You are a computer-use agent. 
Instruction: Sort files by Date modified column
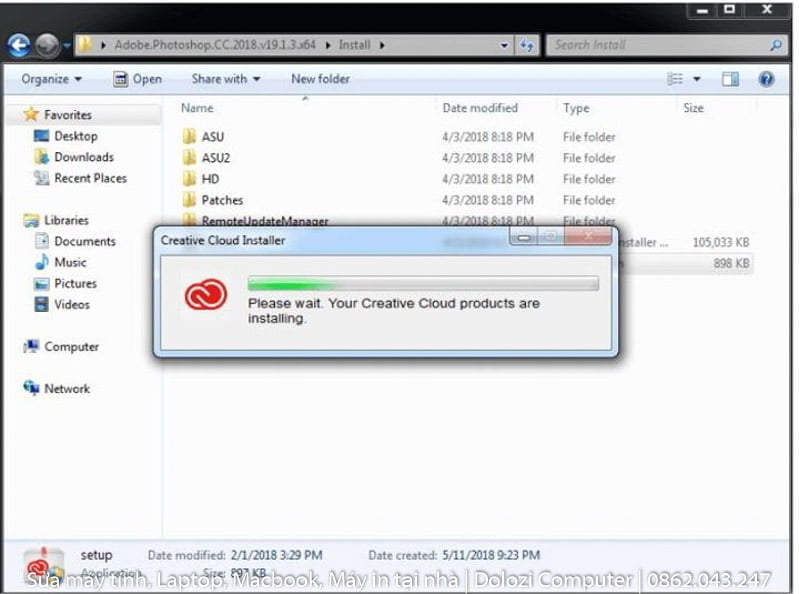tap(480, 108)
